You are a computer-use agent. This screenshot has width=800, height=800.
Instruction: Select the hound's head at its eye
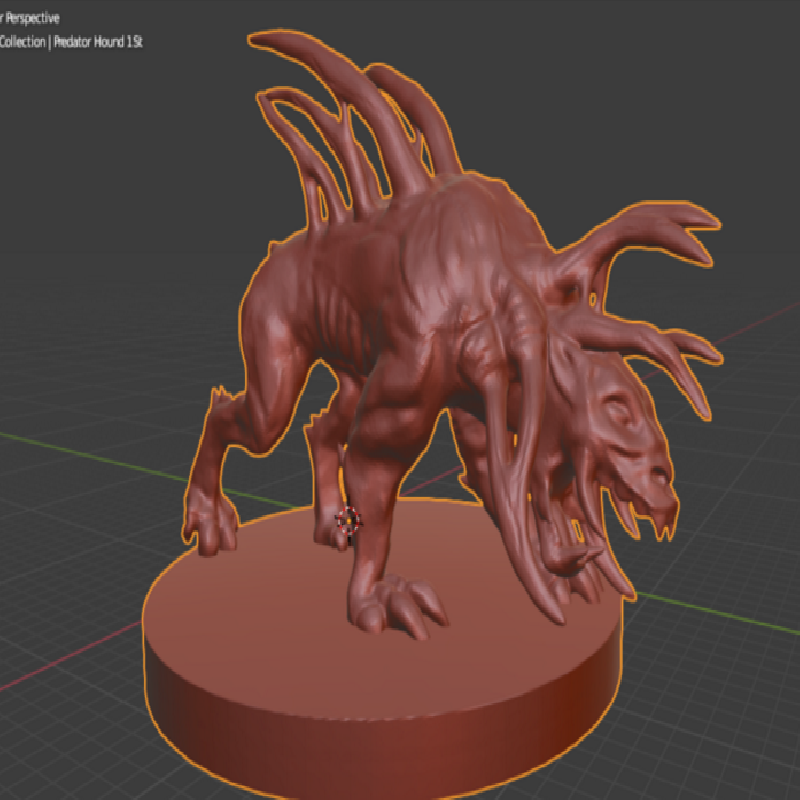pos(617,409)
